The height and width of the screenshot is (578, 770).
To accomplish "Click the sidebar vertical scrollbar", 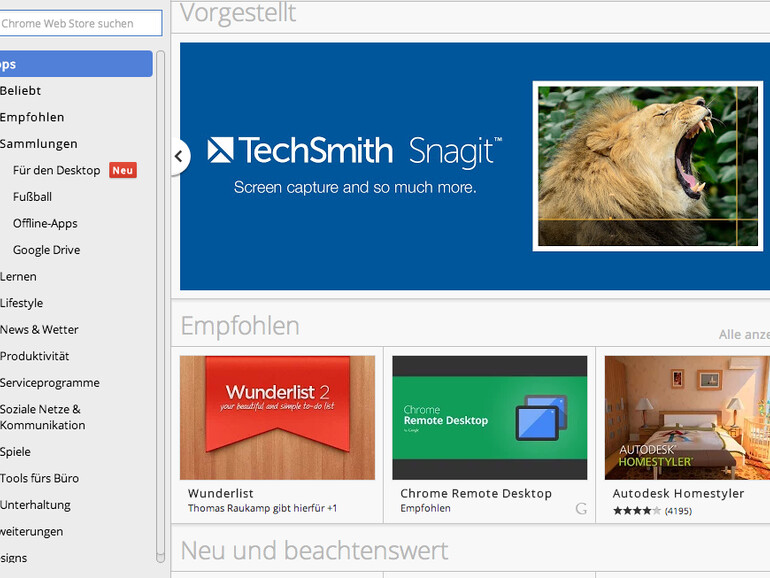I will click(160, 306).
